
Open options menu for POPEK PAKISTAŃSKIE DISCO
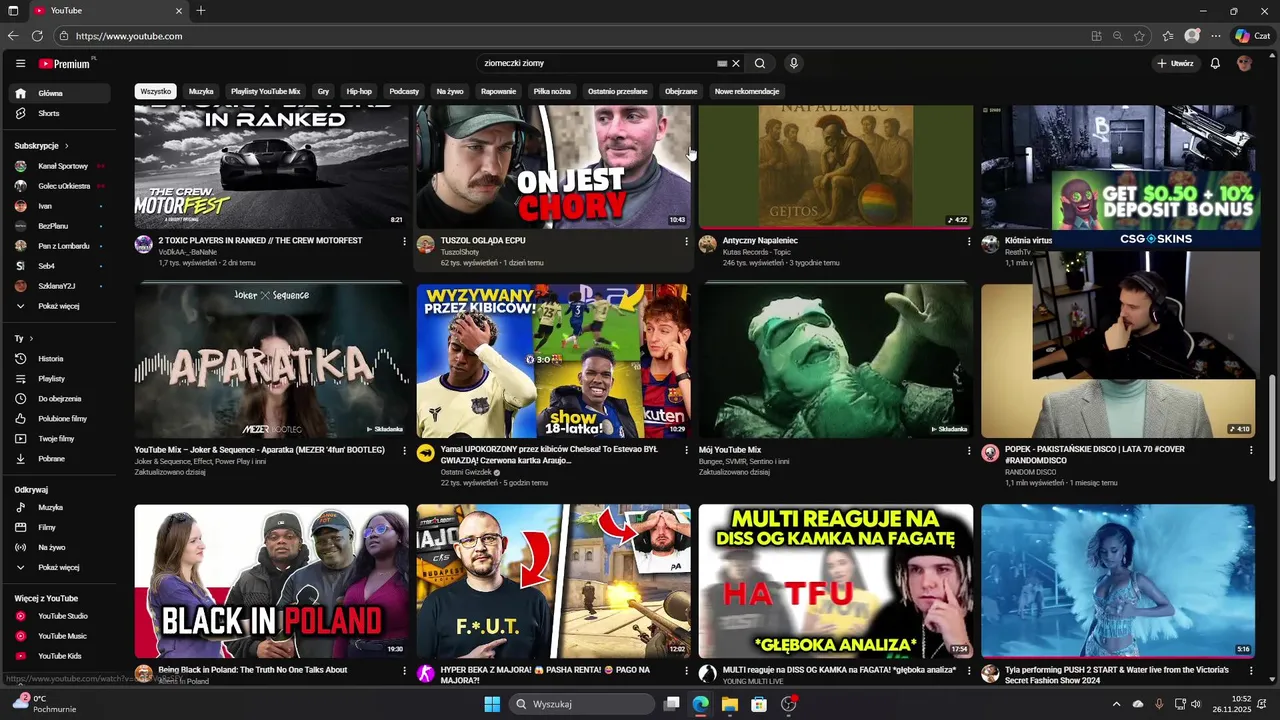pyautogui.click(x=1250, y=450)
